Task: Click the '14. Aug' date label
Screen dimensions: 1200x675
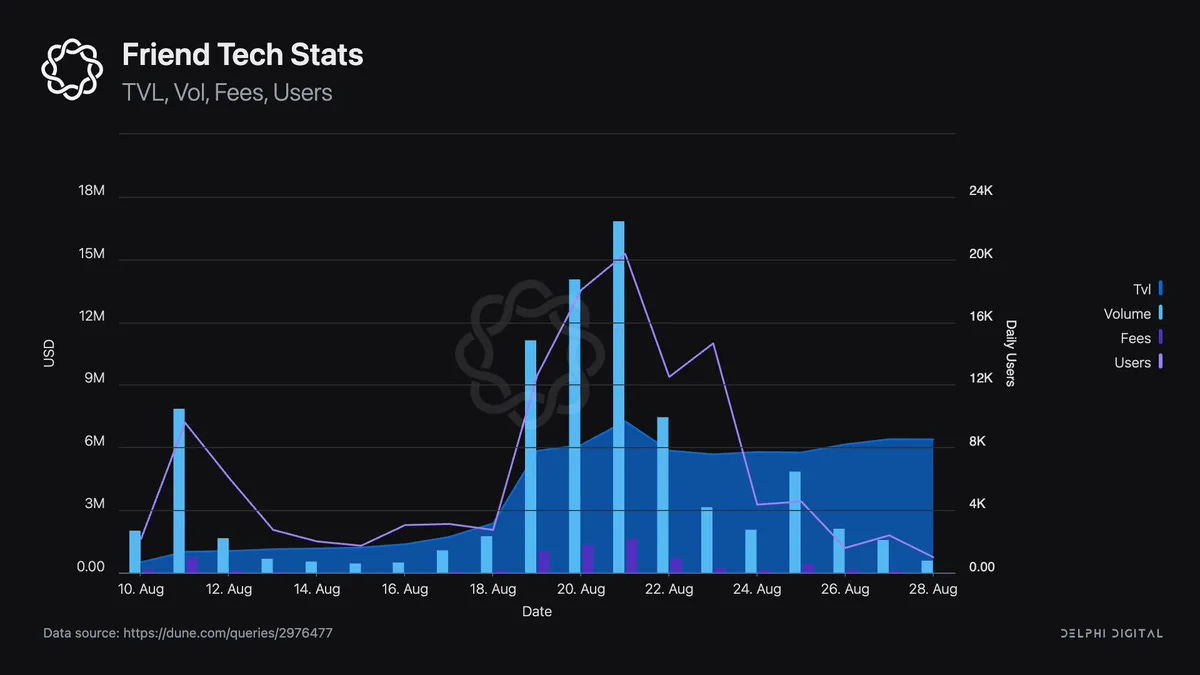Action: pos(317,589)
